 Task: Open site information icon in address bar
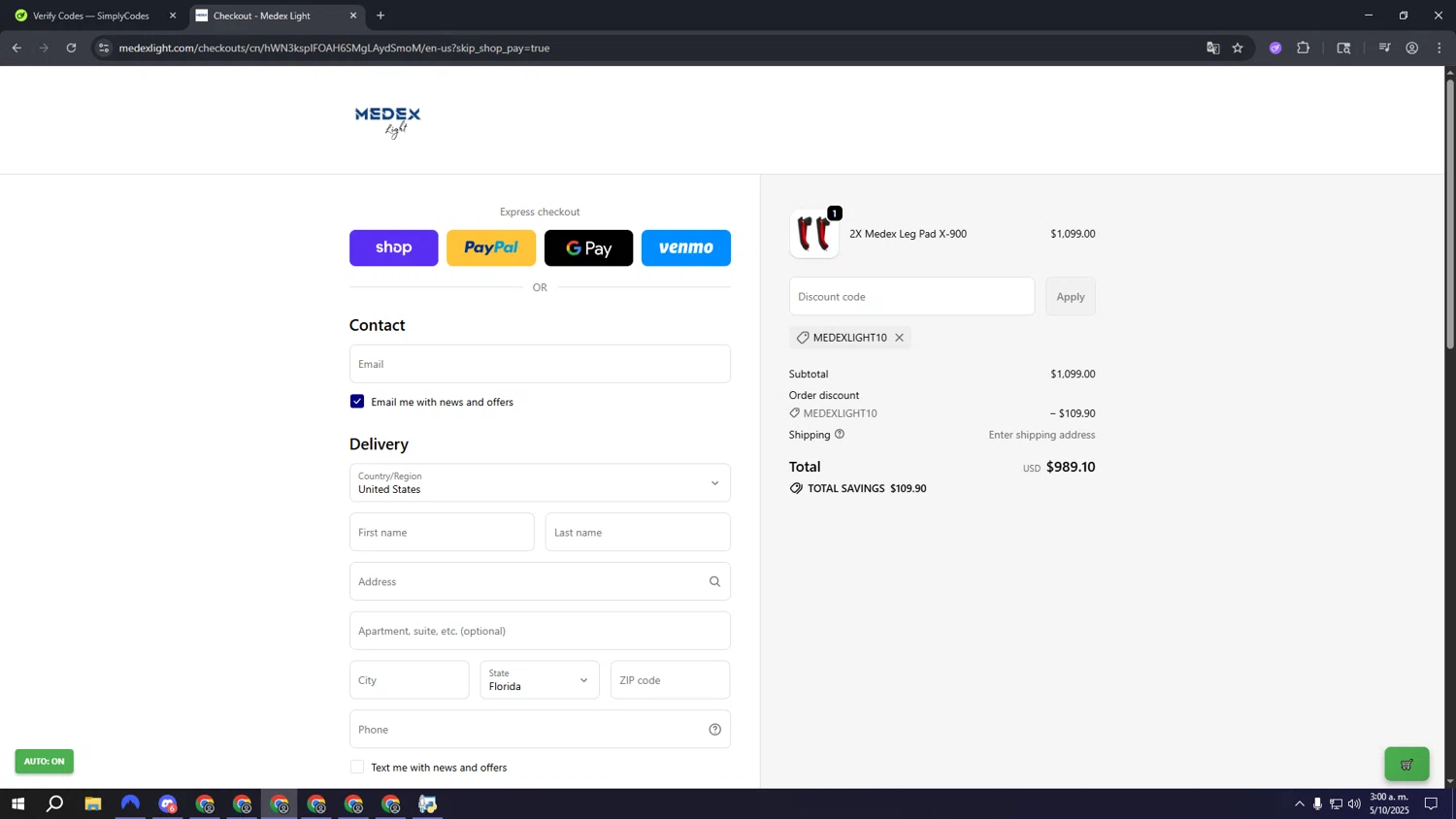pos(104,48)
